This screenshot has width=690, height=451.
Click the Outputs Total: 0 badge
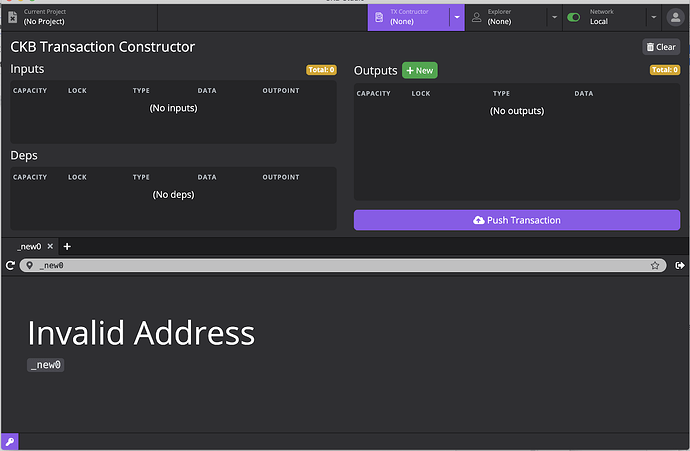[665, 70]
